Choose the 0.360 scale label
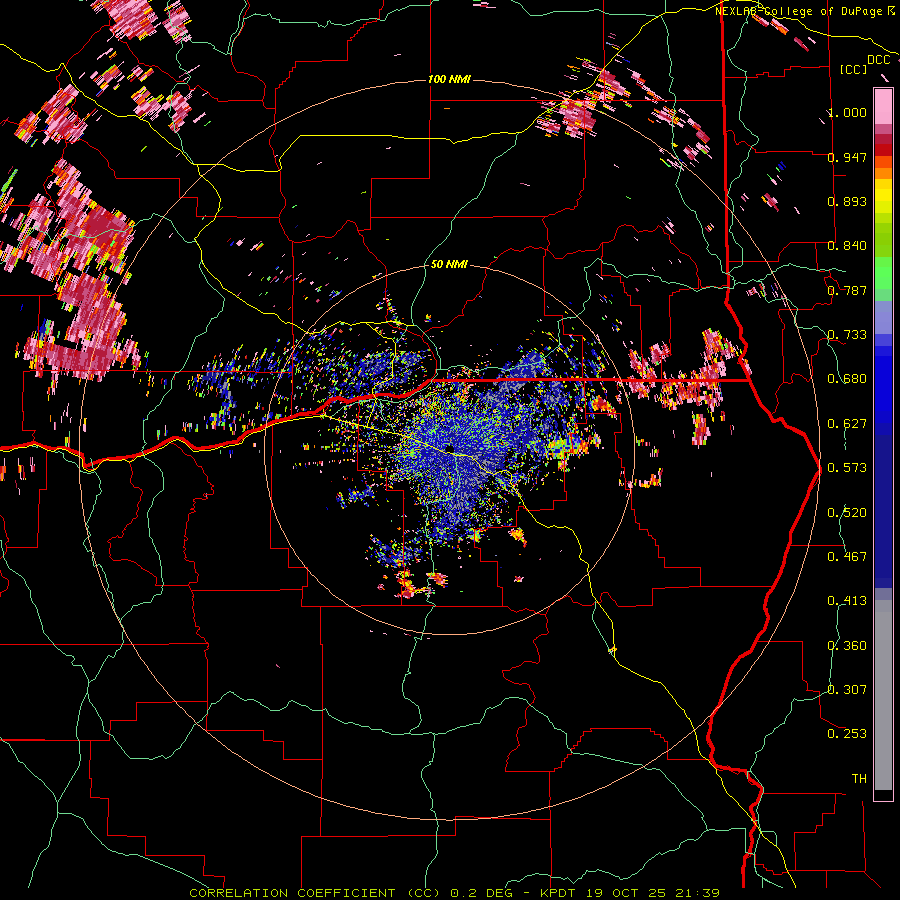900x900 pixels. click(847, 646)
